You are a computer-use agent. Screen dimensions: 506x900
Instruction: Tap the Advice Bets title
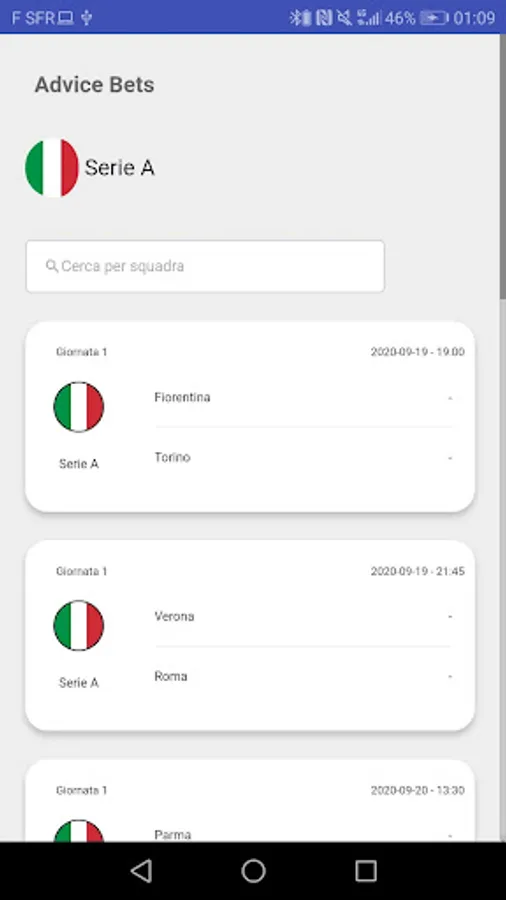pos(95,85)
